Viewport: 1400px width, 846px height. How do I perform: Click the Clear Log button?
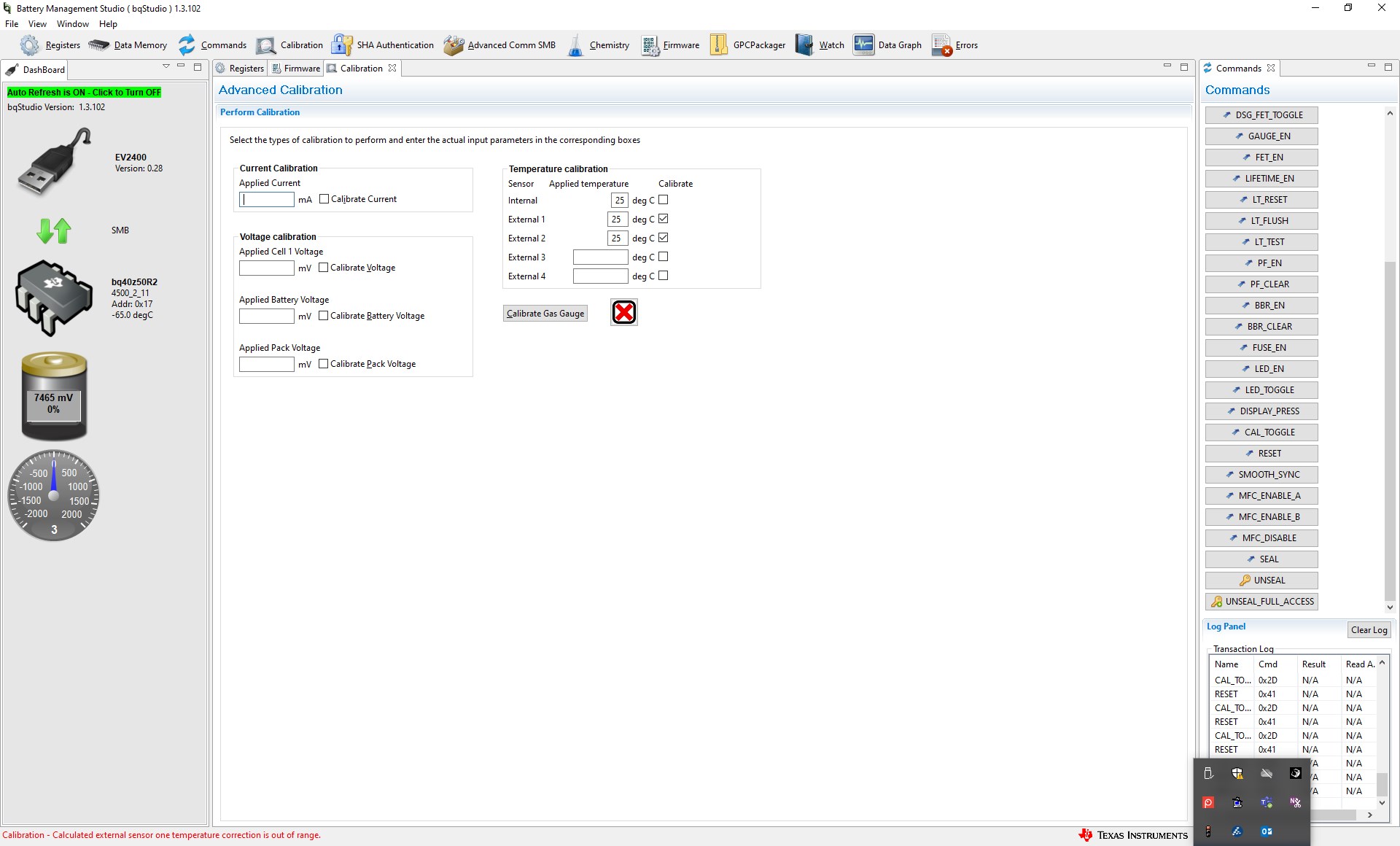tap(1369, 630)
